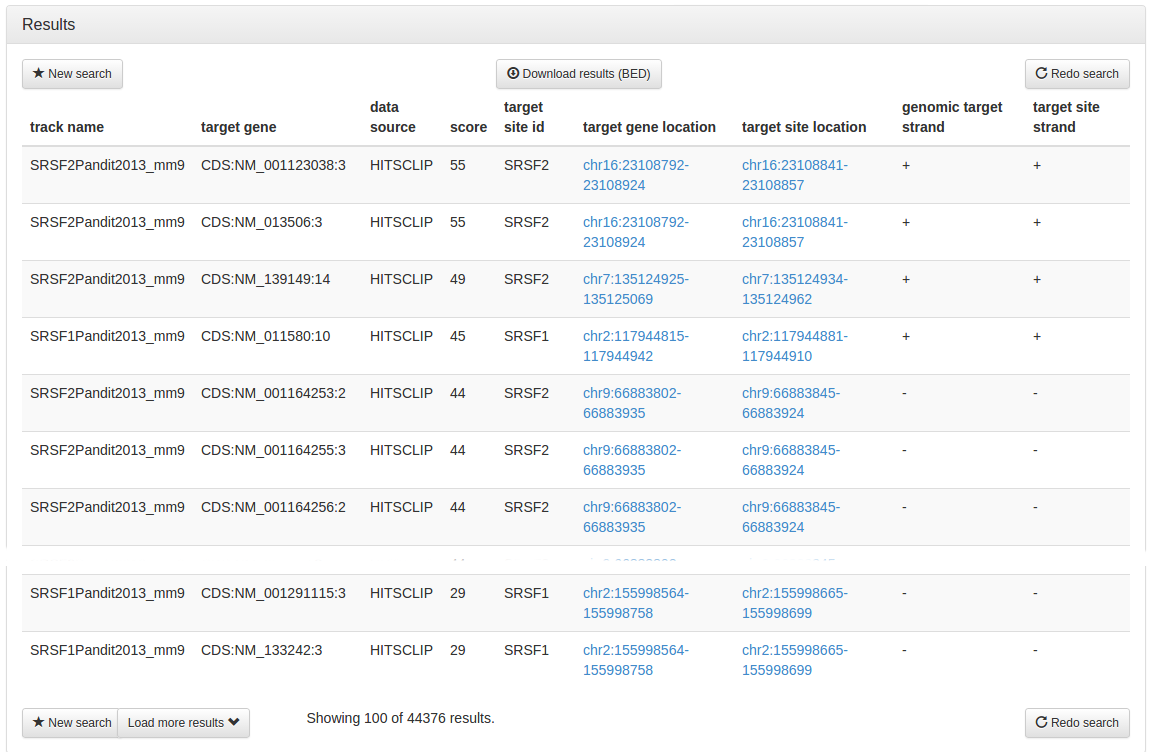Open gene location link for CDS:NM_001164256:2 row
The width and height of the screenshot is (1154, 752).
[x=632, y=517]
